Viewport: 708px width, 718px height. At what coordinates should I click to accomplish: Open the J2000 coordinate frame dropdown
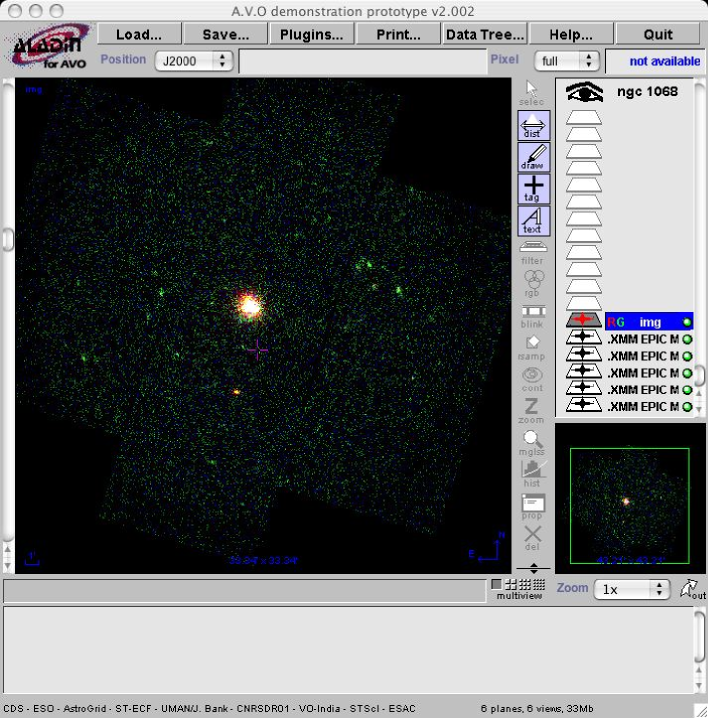pyautogui.click(x=193, y=61)
